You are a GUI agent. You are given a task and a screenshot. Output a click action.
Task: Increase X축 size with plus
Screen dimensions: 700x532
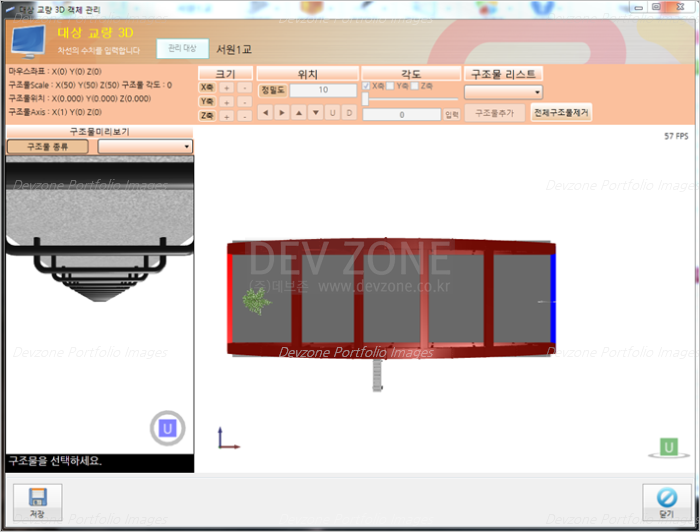(226, 88)
